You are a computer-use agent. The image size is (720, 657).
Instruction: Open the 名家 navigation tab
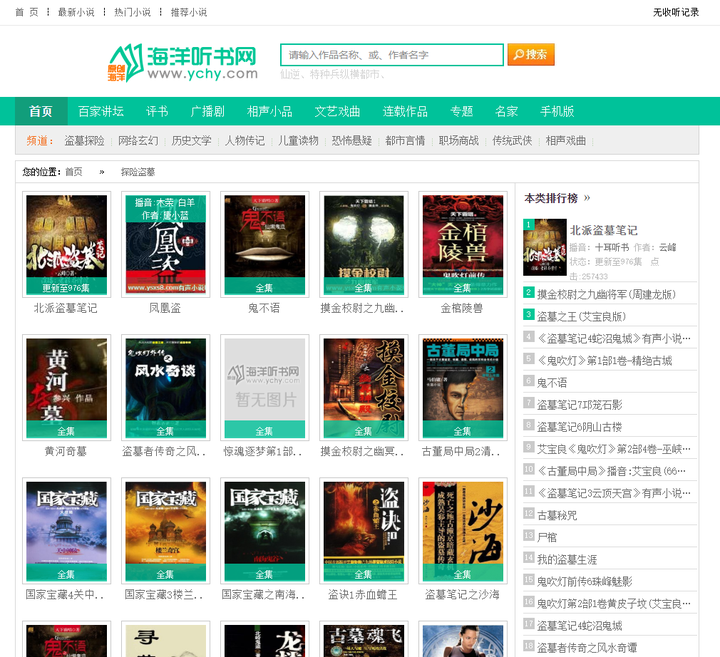506,111
